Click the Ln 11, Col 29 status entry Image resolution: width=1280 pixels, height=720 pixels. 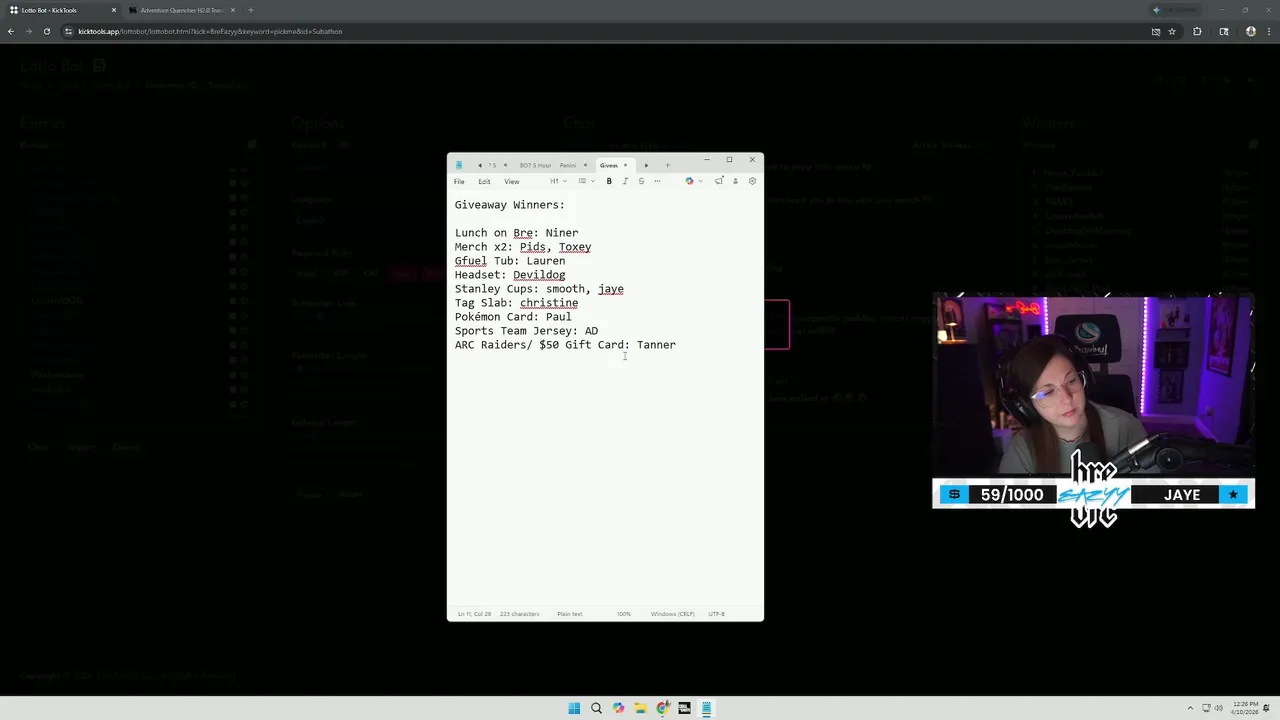tap(474, 613)
